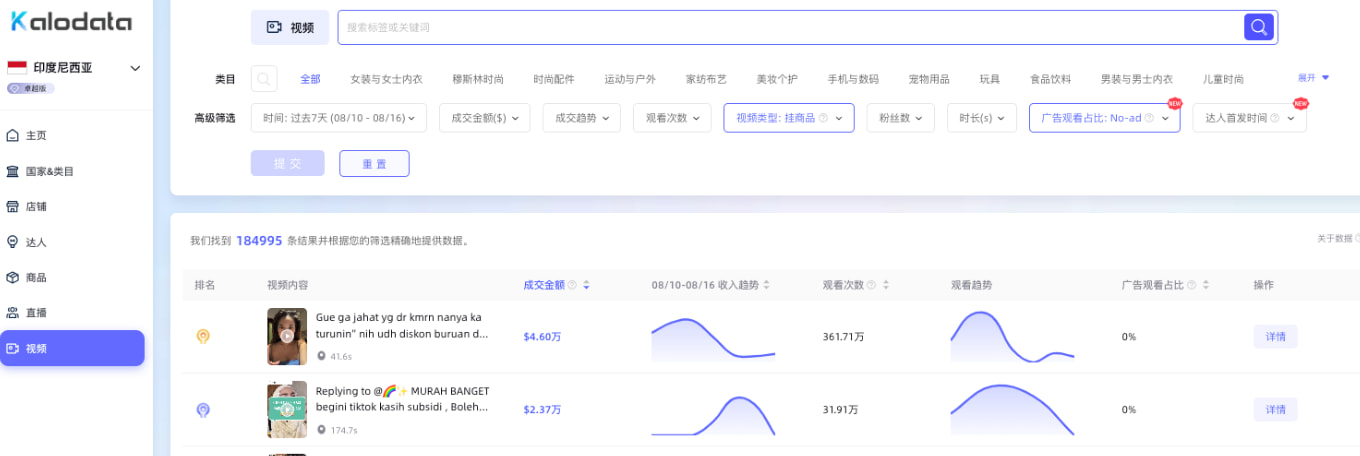1360x456 pixels.
Task: Sort by 收入趋势 column arrows
Action: coord(767,285)
